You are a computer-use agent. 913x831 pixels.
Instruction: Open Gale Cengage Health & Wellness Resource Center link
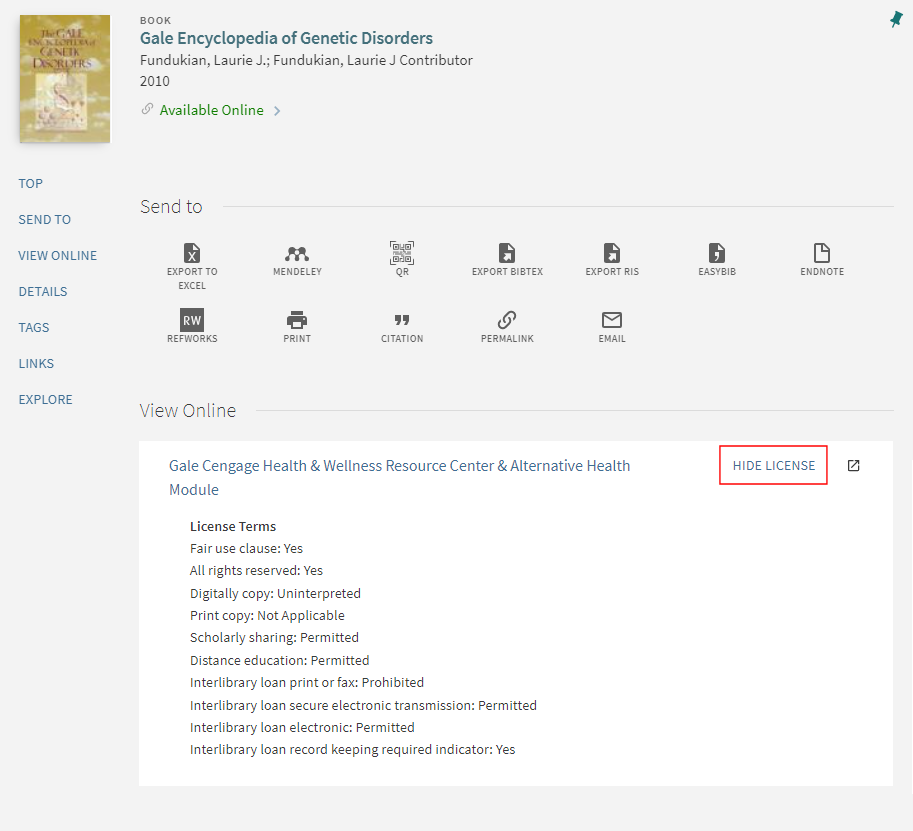tap(399, 478)
